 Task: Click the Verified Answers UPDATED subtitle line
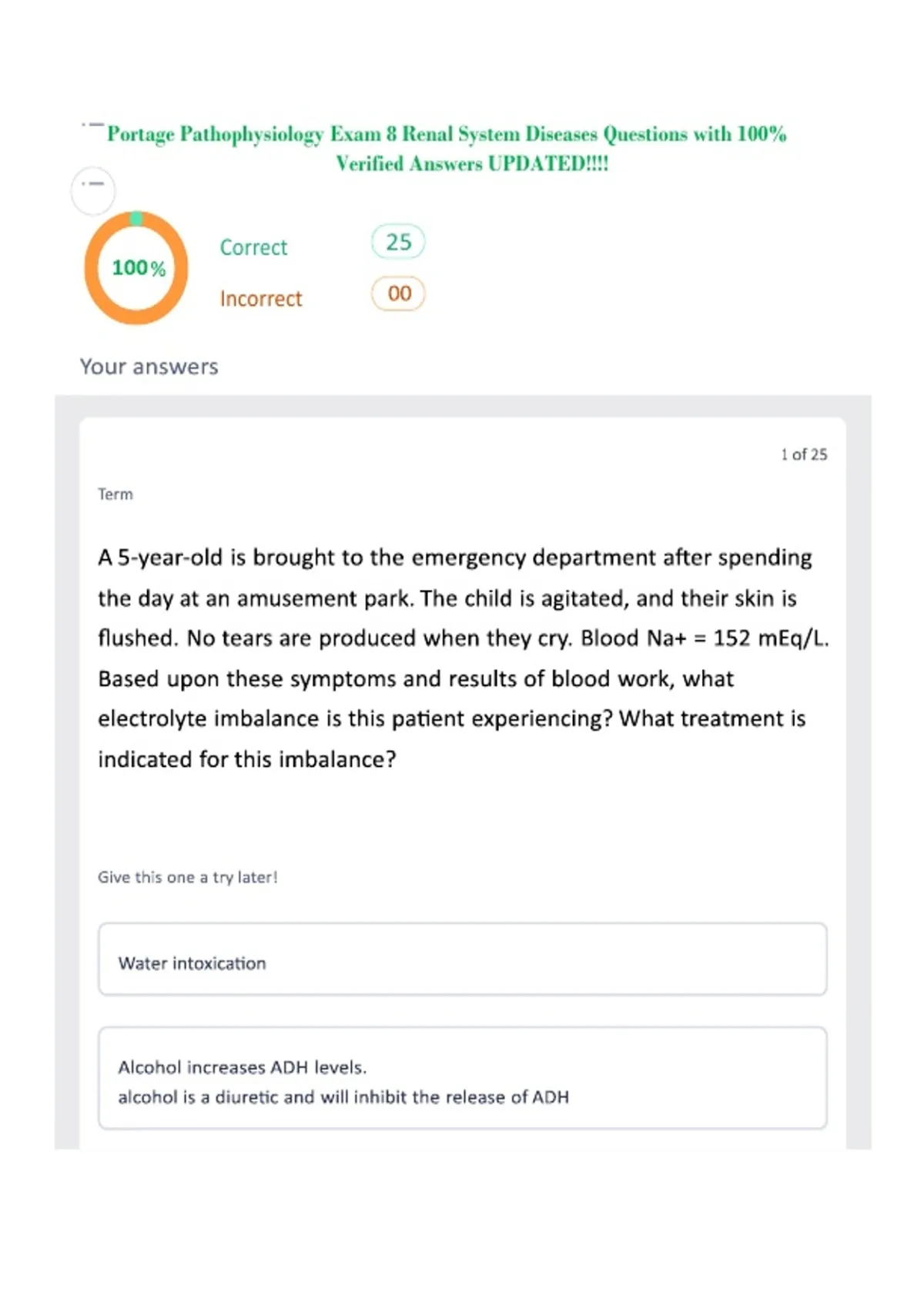(x=472, y=164)
